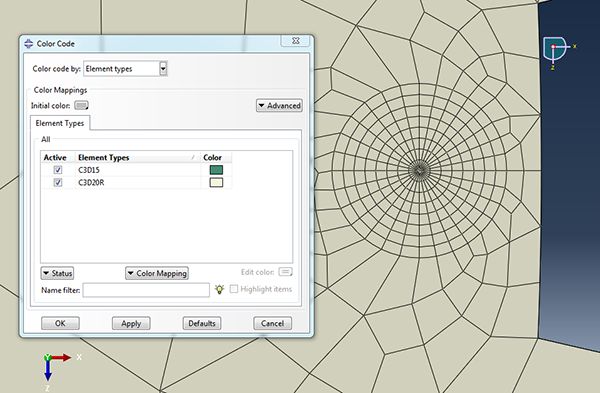The image size is (600, 393).
Task: Click the cream C3D20R color swatch
Action: [x=216, y=183]
